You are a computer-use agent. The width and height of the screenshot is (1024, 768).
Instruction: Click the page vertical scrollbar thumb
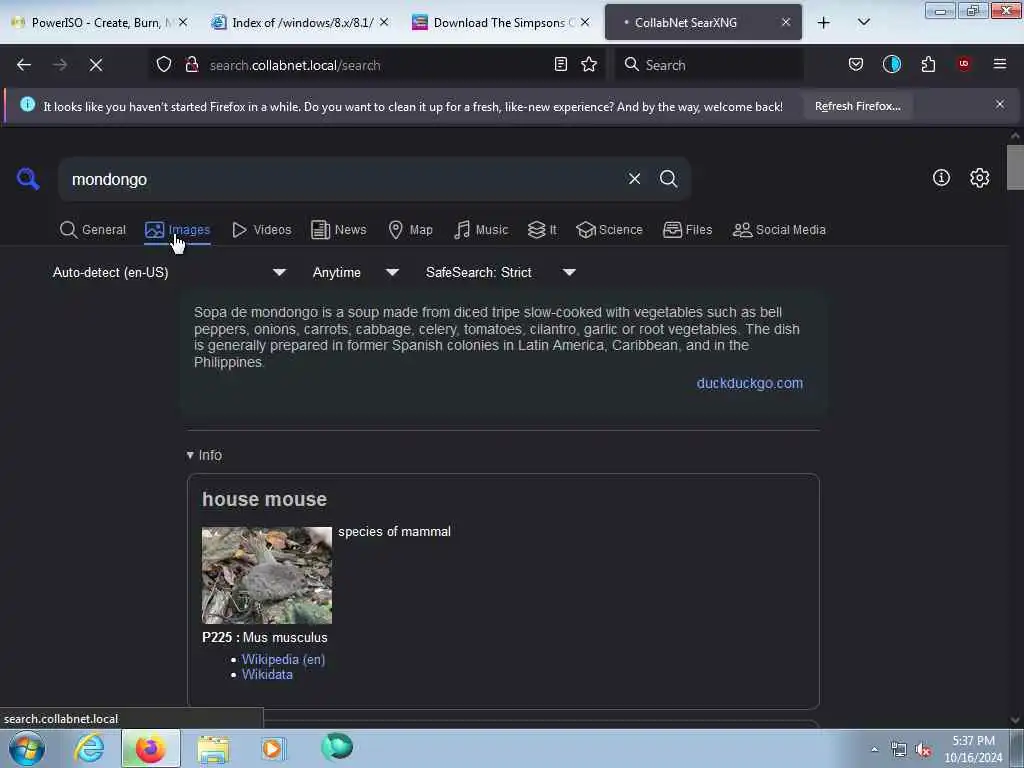pyautogui.click(x=1015, y=167)
